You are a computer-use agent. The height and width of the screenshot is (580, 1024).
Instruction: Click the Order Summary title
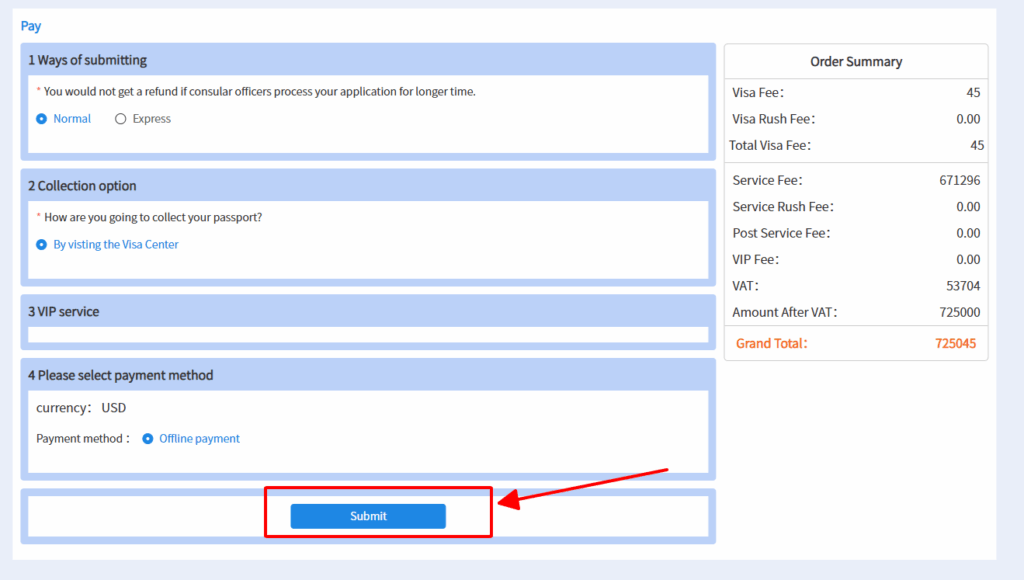[856, 62]
